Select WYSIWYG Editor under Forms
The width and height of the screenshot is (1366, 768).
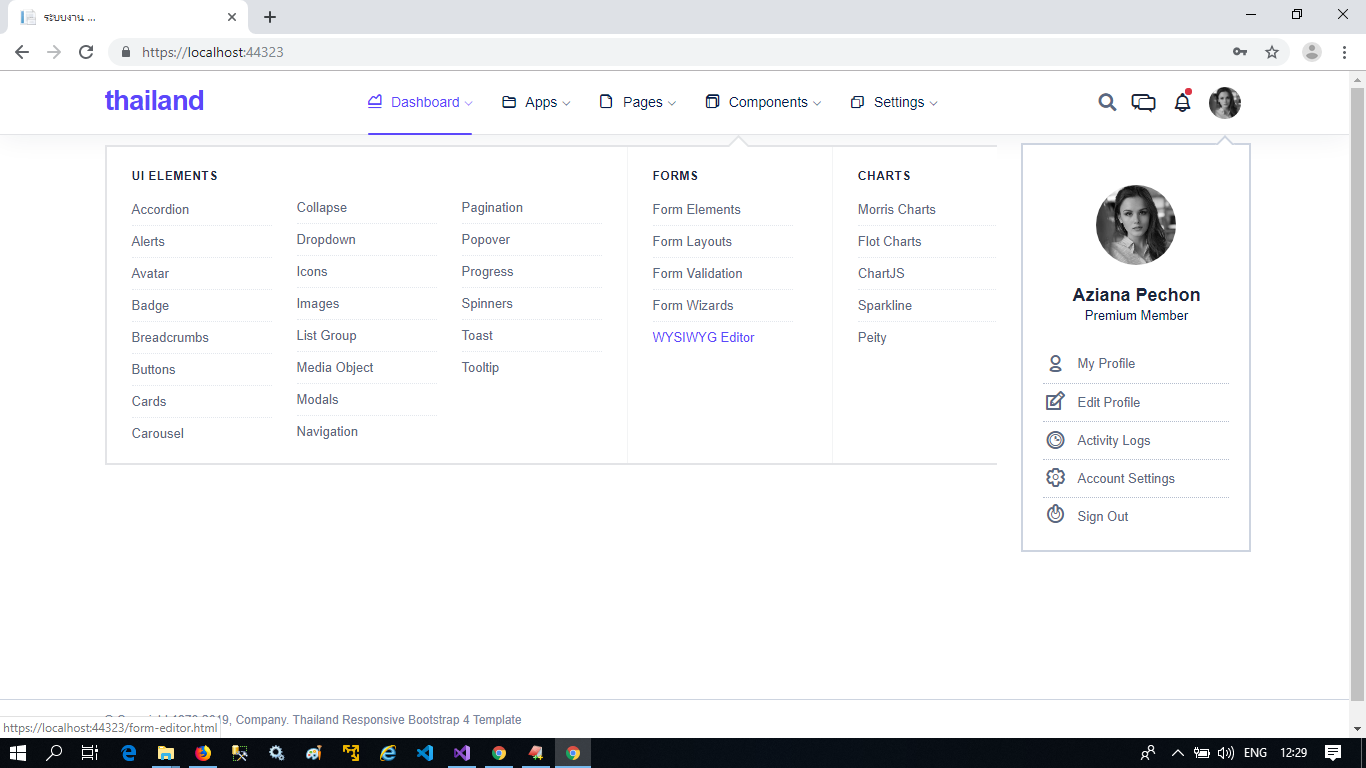pos(703,337)
